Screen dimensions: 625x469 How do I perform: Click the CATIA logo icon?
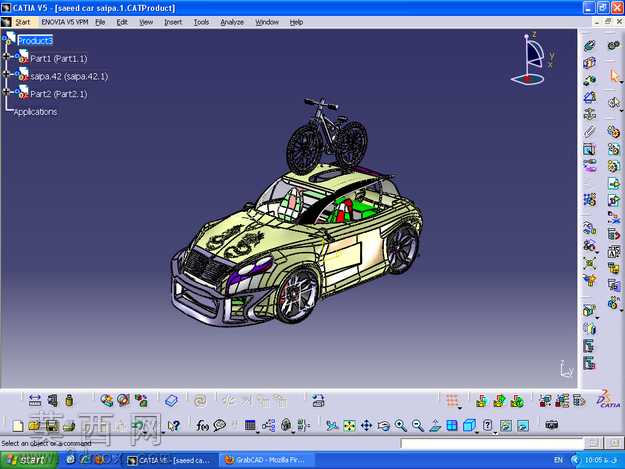tap(607, 399)
